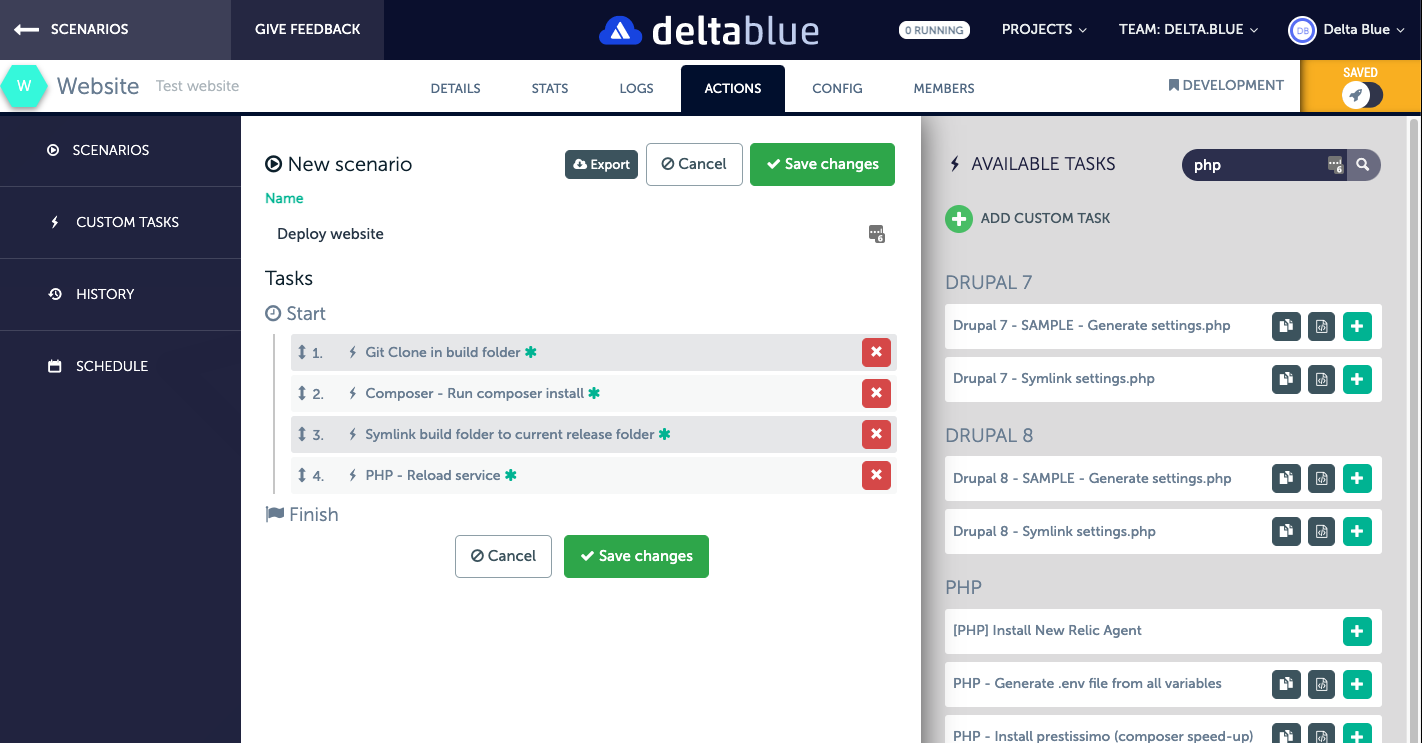The image size is (1422, 743).
Task: View code of Drupal 8 - Symlink settings.php
Action: [x=1321, y=532]
